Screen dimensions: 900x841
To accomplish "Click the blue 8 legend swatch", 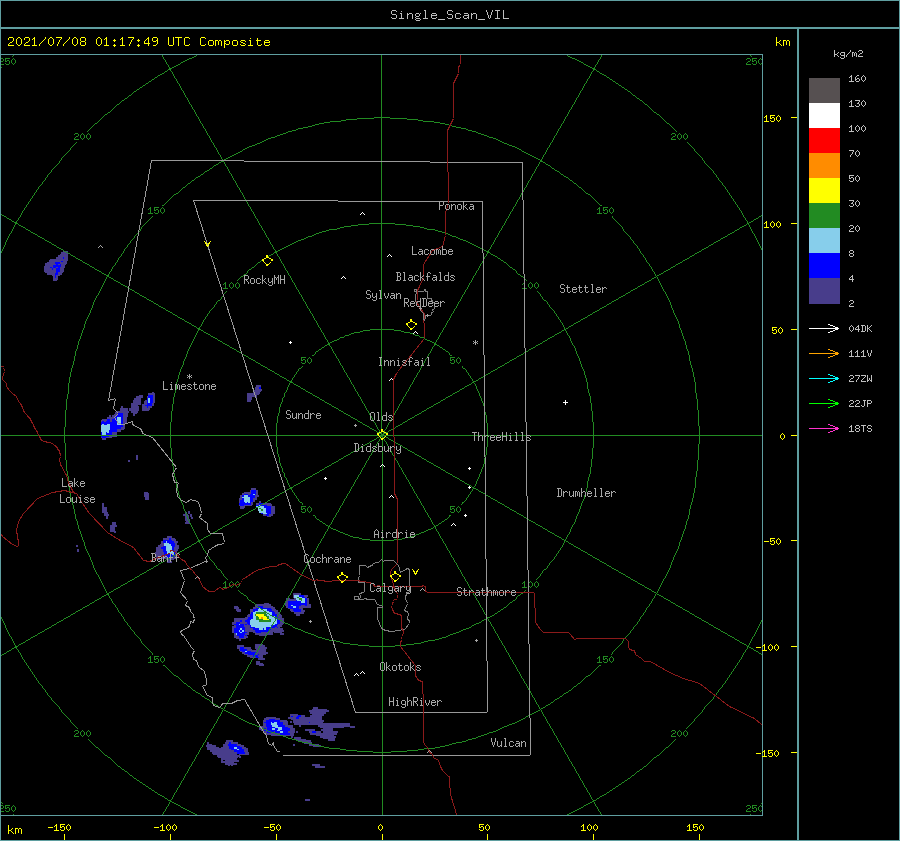I will (824, 266).
